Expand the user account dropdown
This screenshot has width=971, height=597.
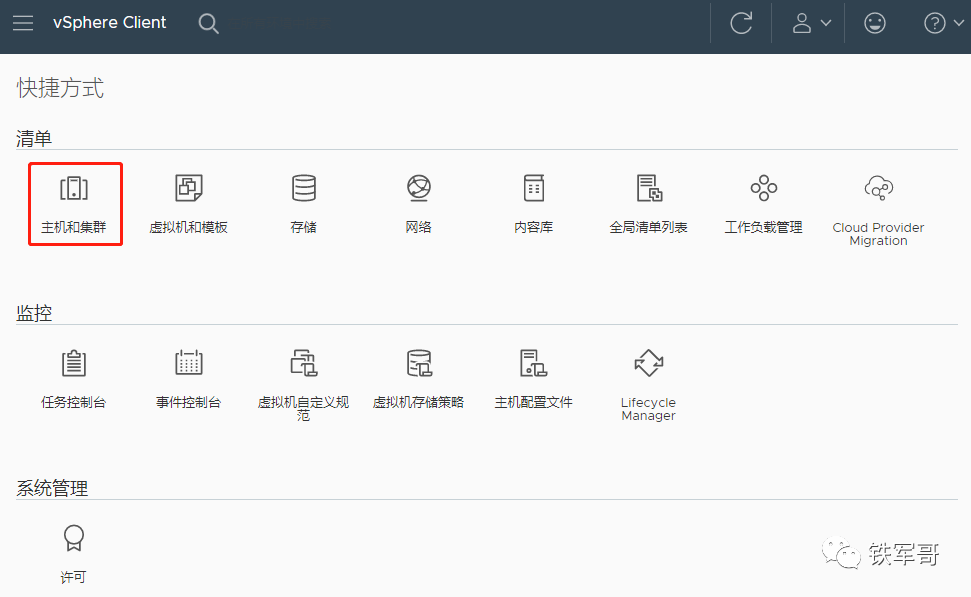point(811,23)
